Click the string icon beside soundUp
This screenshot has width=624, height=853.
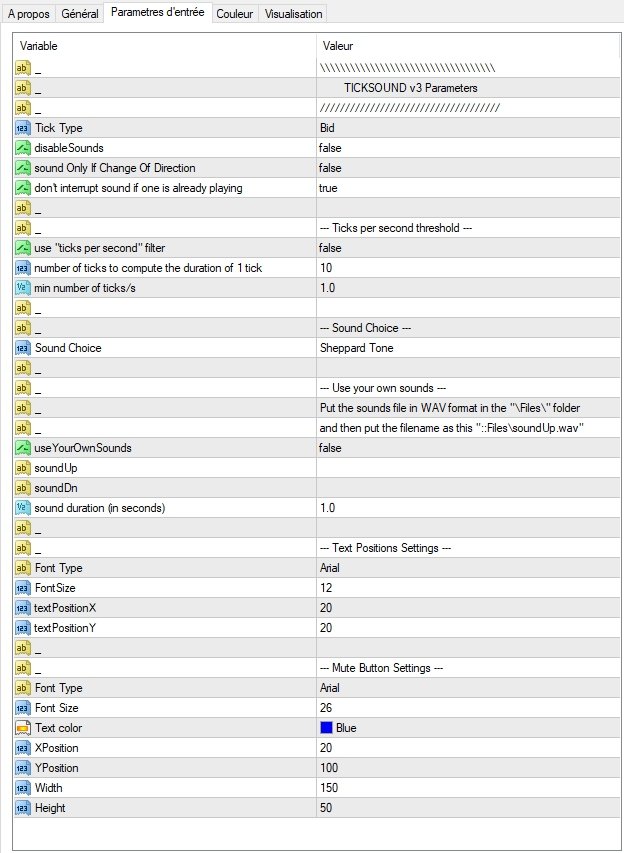click(23, 468)
